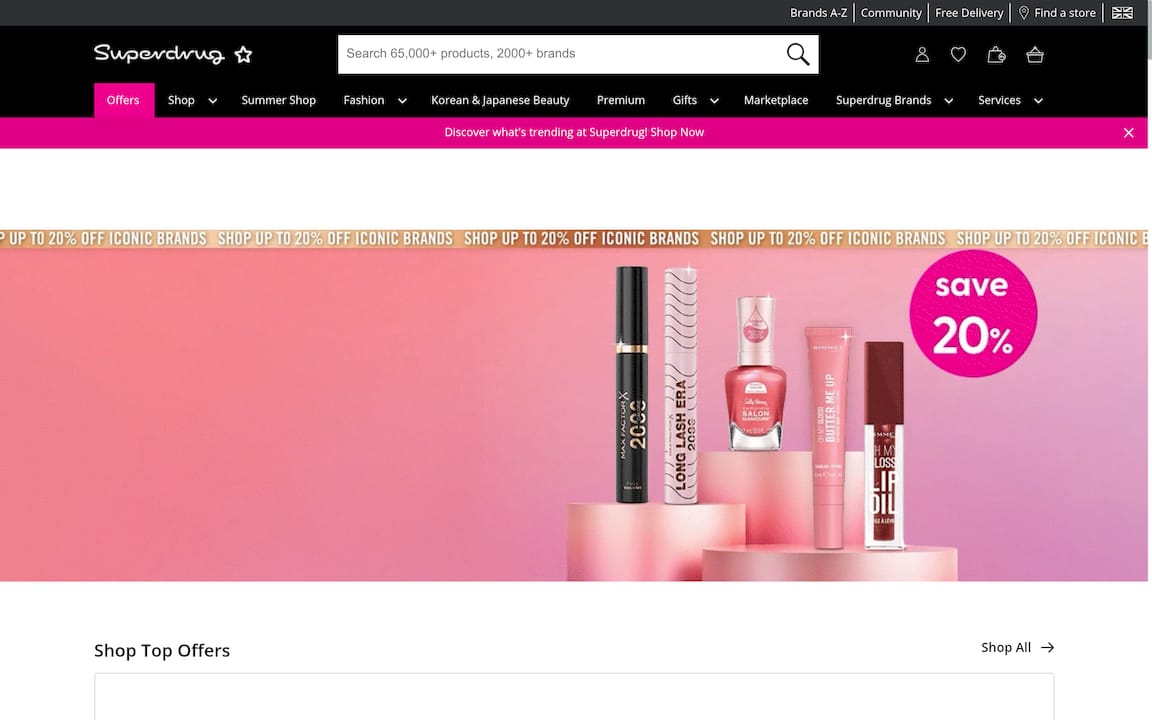Click the shopping bag with clock icon
Image resolution: width=1152 pixels, height=720 pixels.
pyautogui.click(x=996, y=54)
